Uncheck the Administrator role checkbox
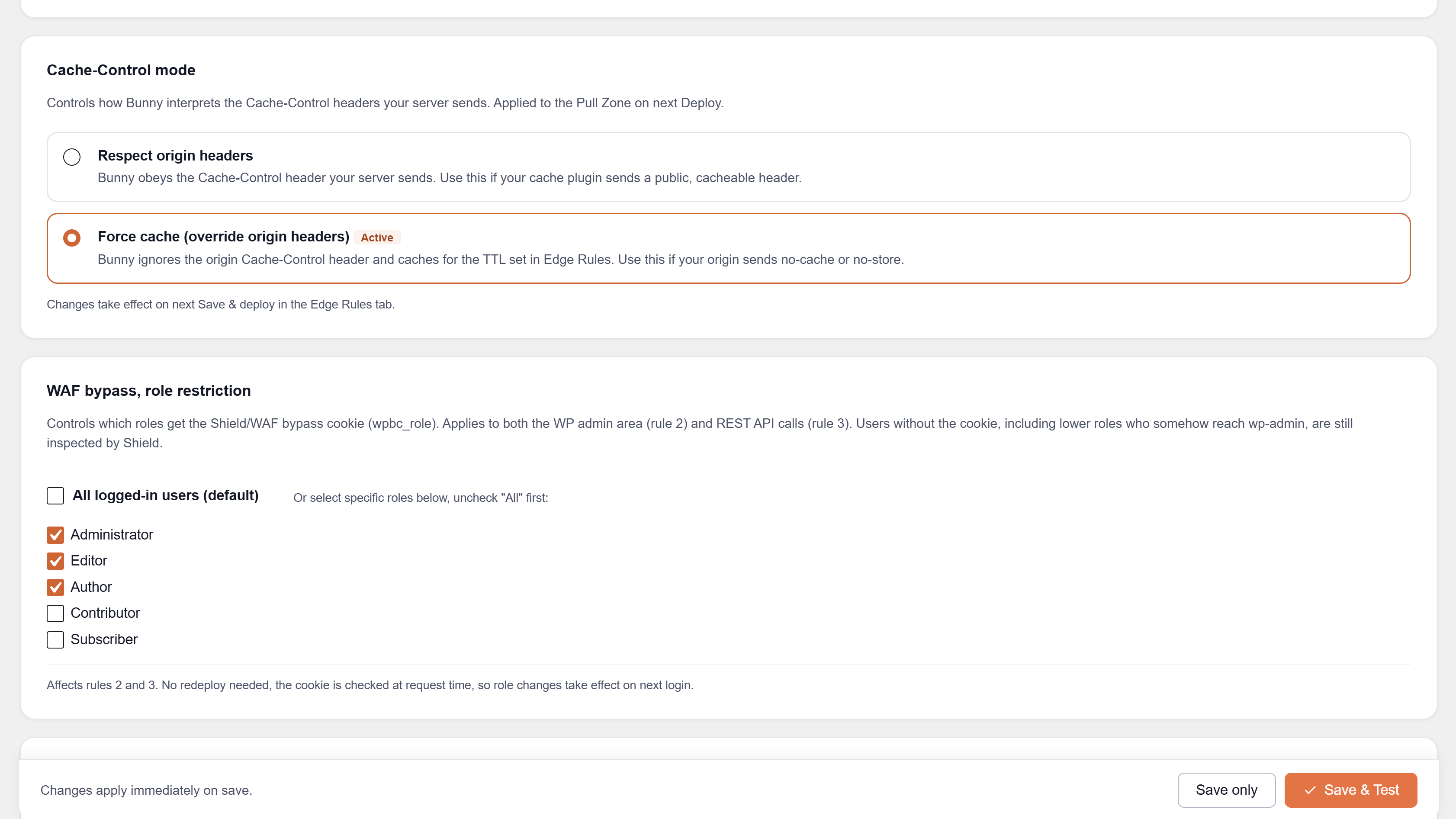The image size is (1456, 819). coord(55,535)
